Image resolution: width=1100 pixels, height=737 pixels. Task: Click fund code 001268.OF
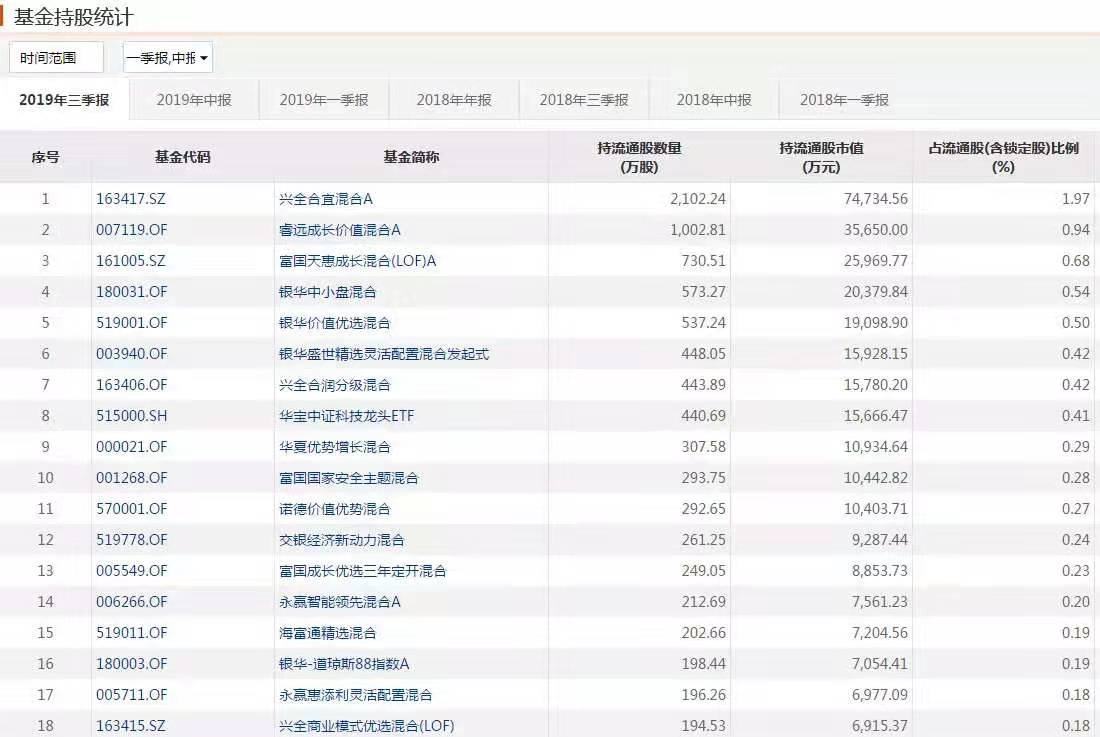(x=132, y=478)
